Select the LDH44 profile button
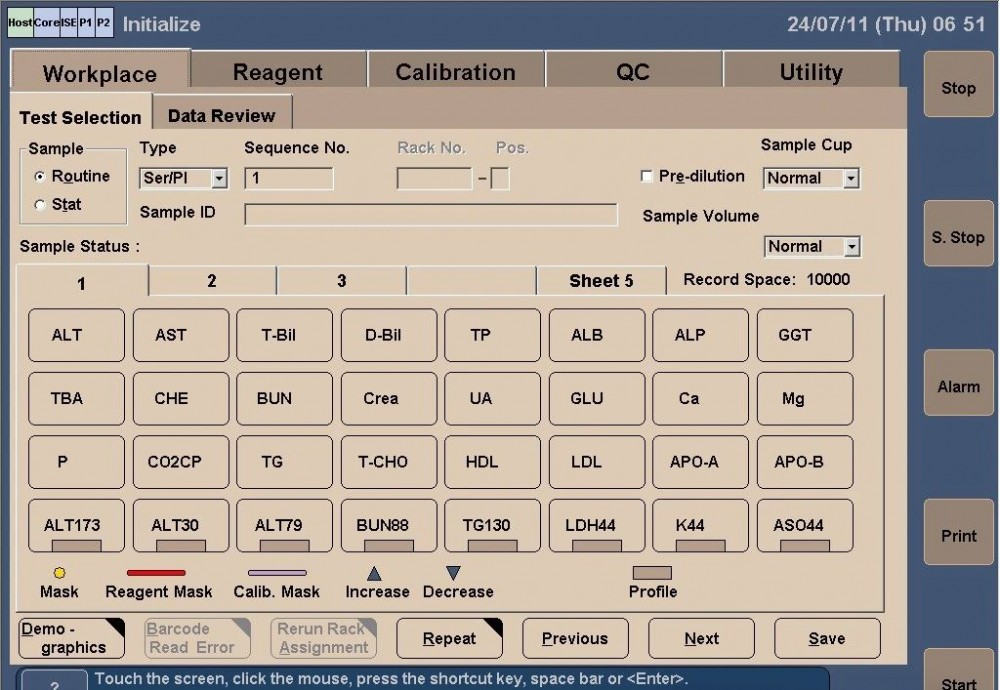The image size is (1000, 690). [597, 525]
